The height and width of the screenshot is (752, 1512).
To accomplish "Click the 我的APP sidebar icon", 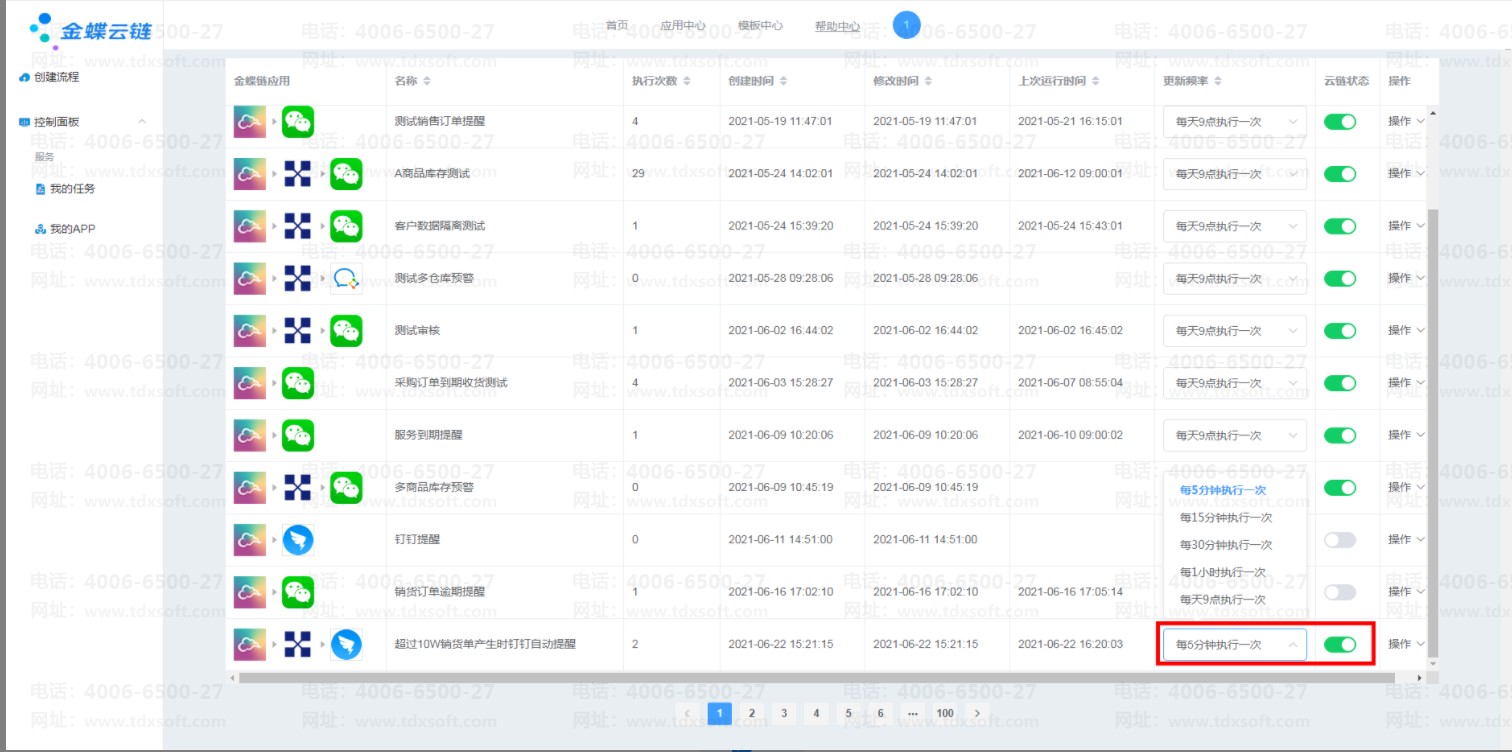I will click(x=41, y=230).
